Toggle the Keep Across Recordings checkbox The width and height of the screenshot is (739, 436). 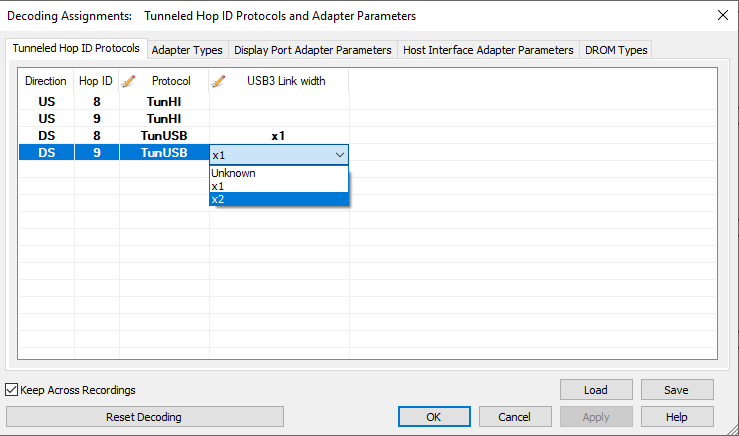point(11,390)
